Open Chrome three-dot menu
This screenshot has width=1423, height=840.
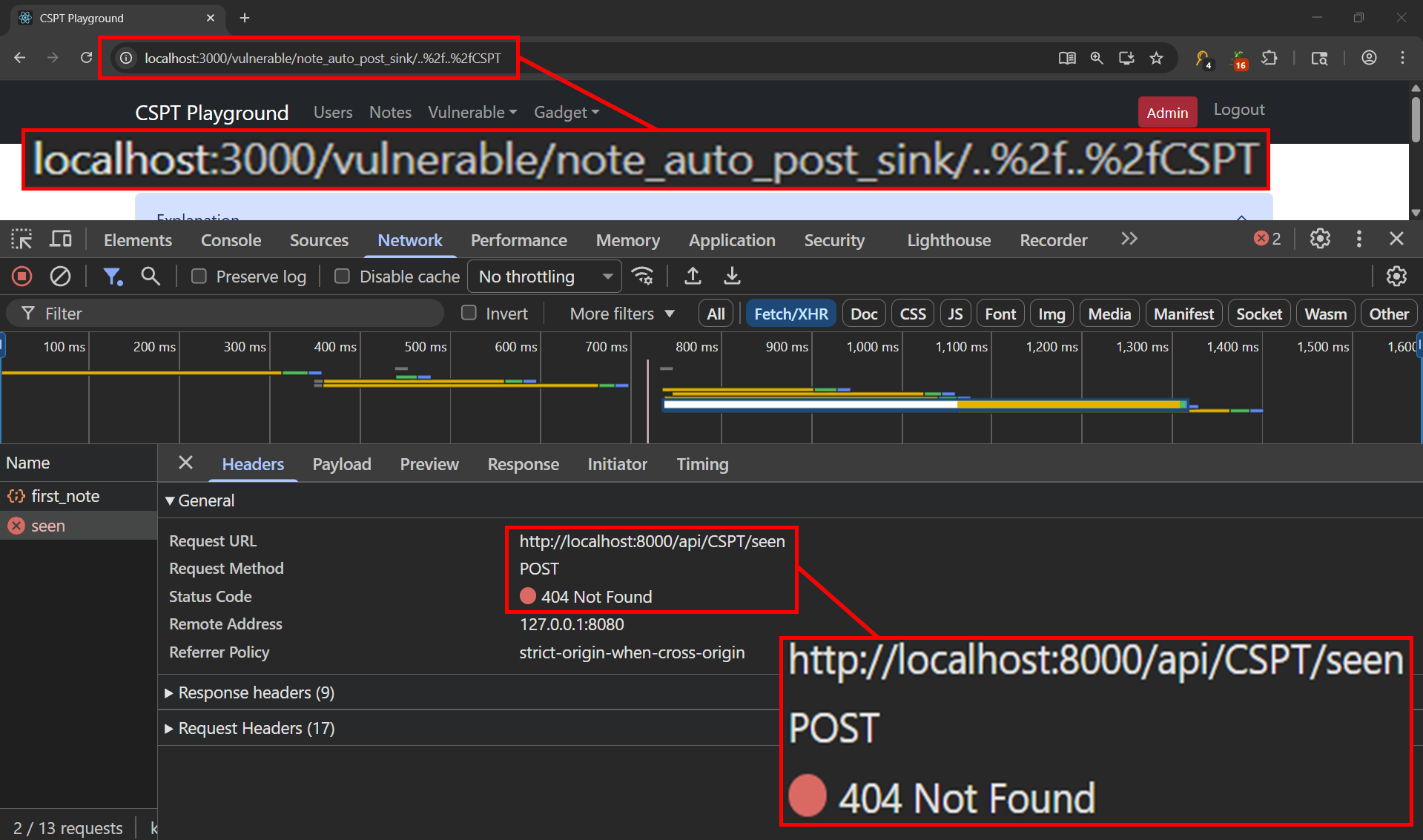(x=1402, y=58)
